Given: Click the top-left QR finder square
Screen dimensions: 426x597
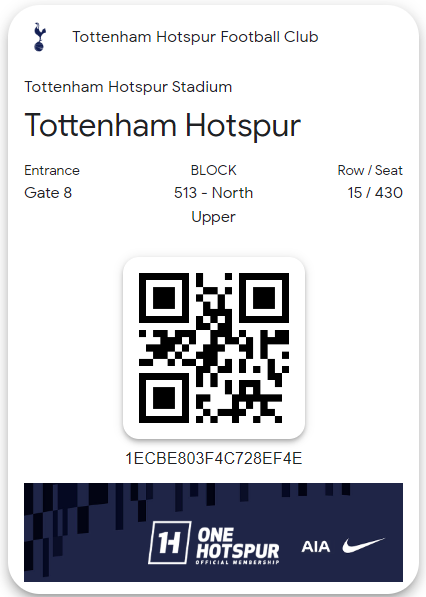Looking at the screenshot, I should point(164,298).
